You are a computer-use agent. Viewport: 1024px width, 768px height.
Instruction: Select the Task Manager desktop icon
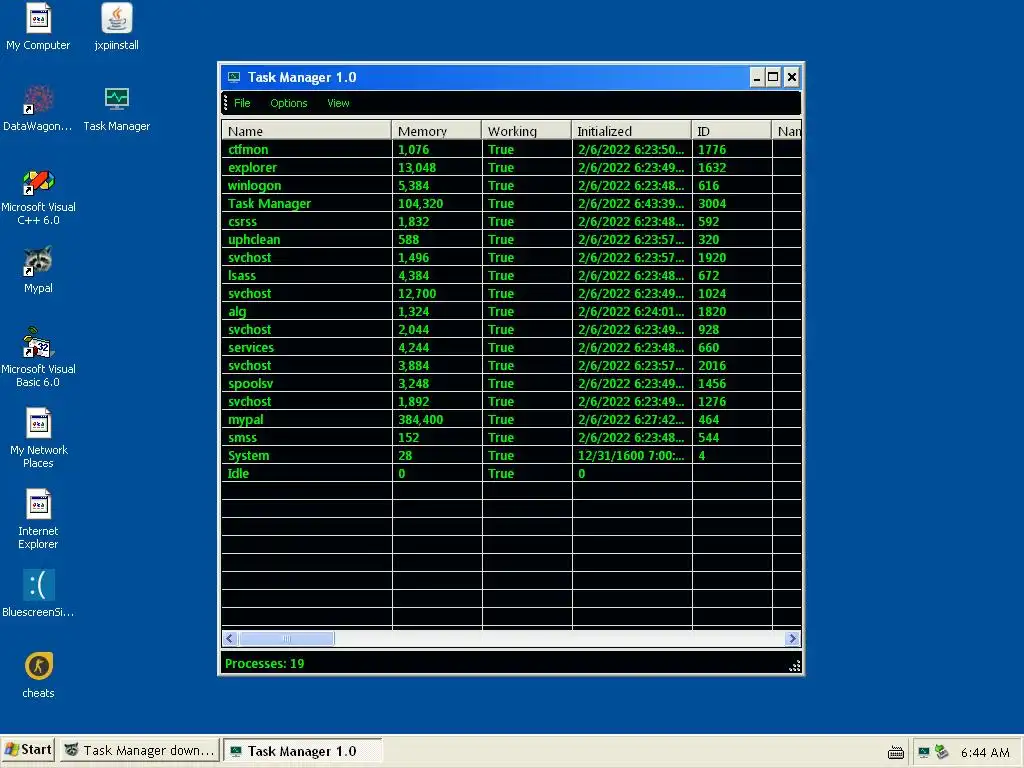(x=116, y=108)
